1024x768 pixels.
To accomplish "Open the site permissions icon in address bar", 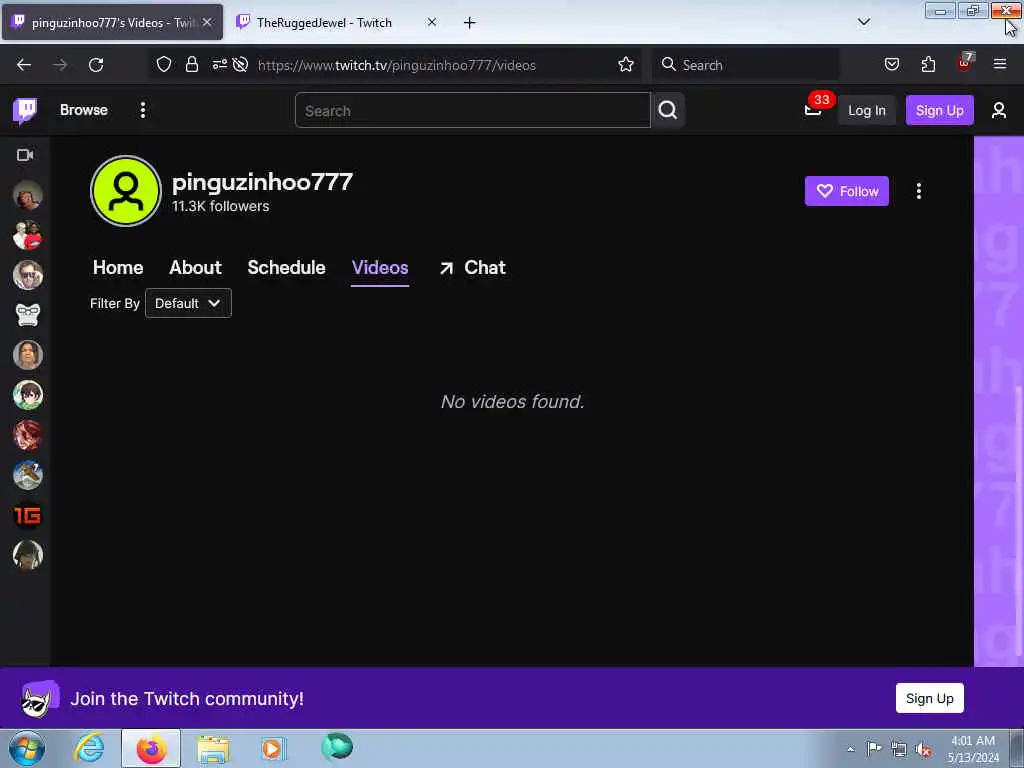I will coord(219,64).
